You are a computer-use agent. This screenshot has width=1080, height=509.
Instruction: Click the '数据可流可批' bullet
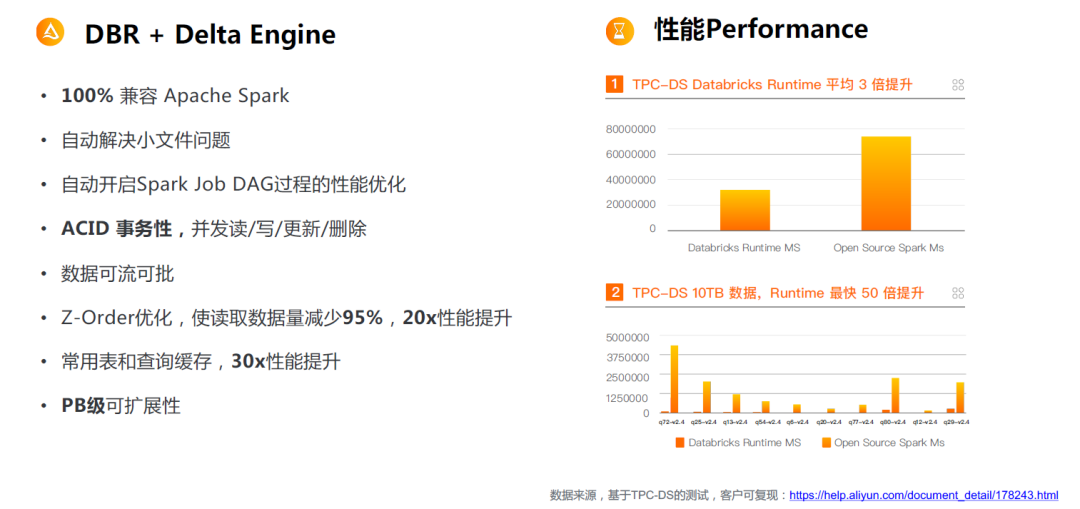(x=117, y=274)
